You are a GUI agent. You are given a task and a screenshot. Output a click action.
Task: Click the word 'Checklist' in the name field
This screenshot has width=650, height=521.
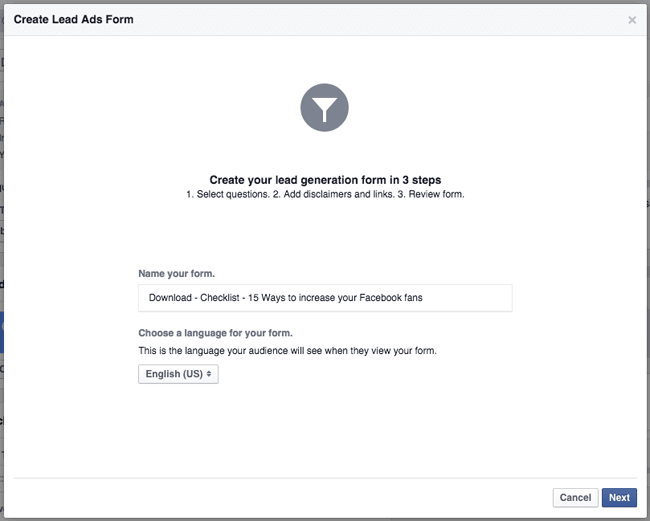click(x=220, y=298)
